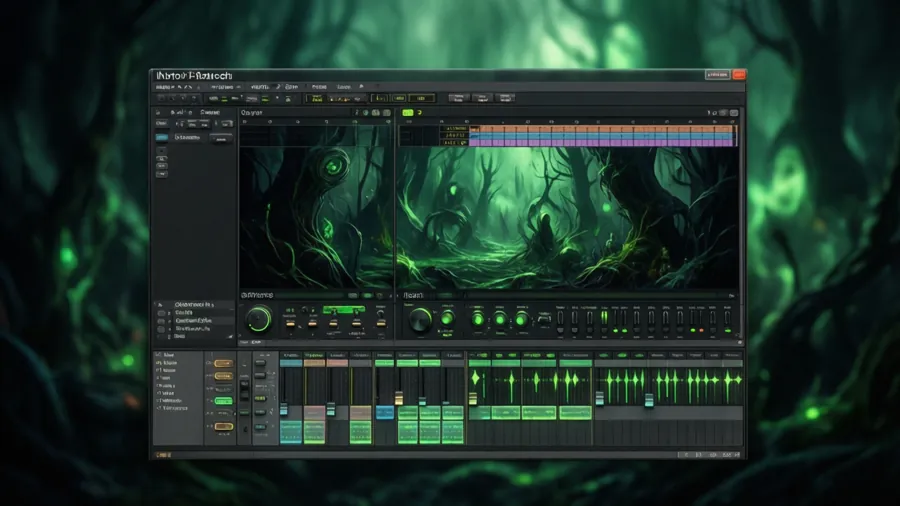Check the first checkbox in lower-left list
The height and width of the screenshot is (506, 900).
tap(161, 313)
